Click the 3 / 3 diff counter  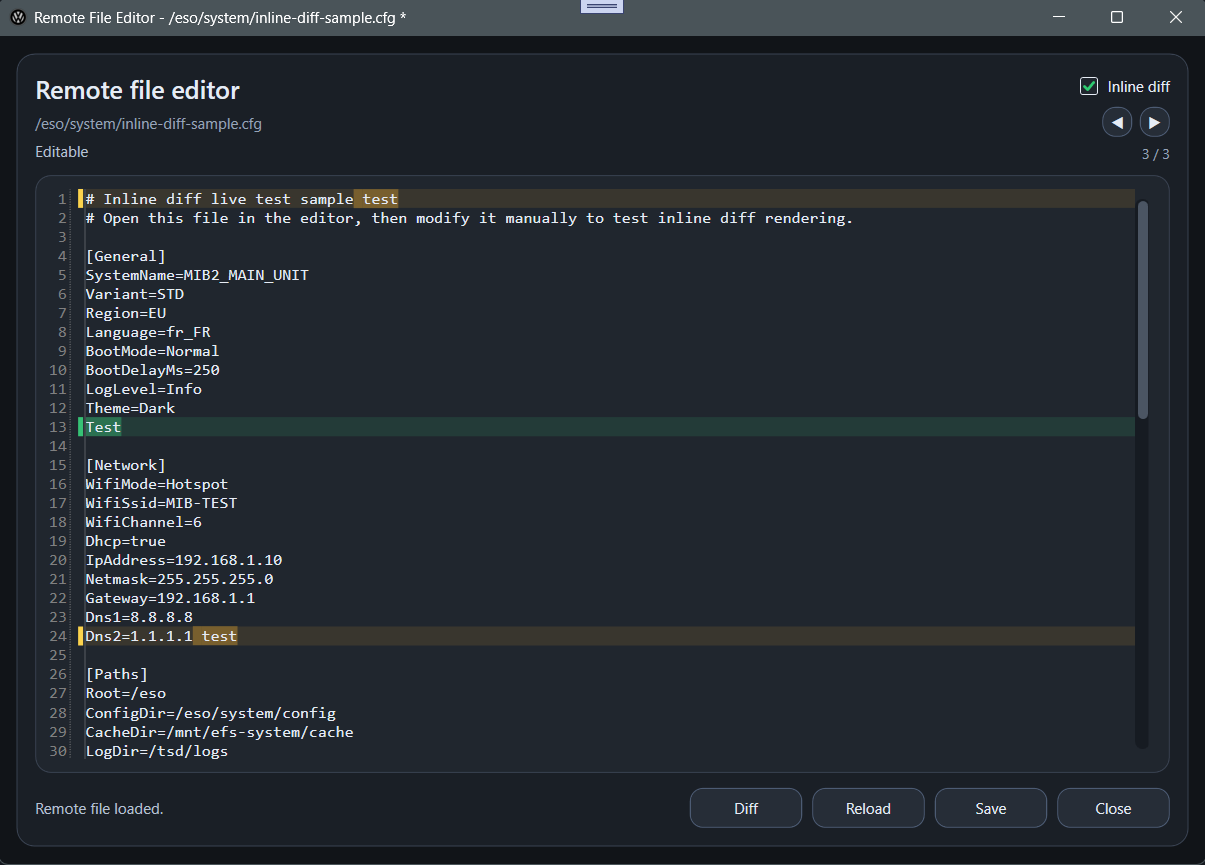[x=1154, y=154]
